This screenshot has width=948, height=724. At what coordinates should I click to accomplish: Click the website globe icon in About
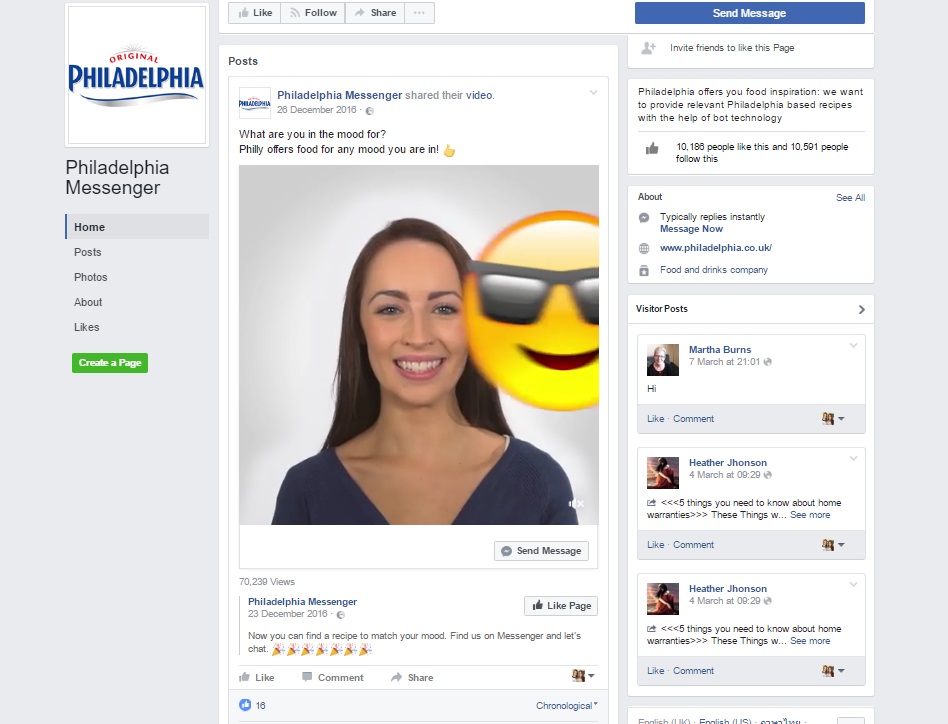644,248
